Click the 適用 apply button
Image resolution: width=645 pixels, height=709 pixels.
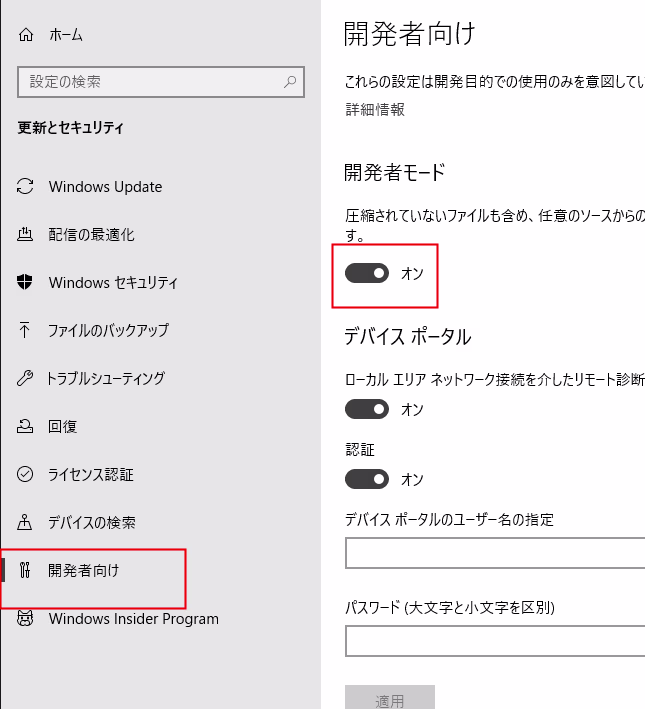click(x=390, y=697)
